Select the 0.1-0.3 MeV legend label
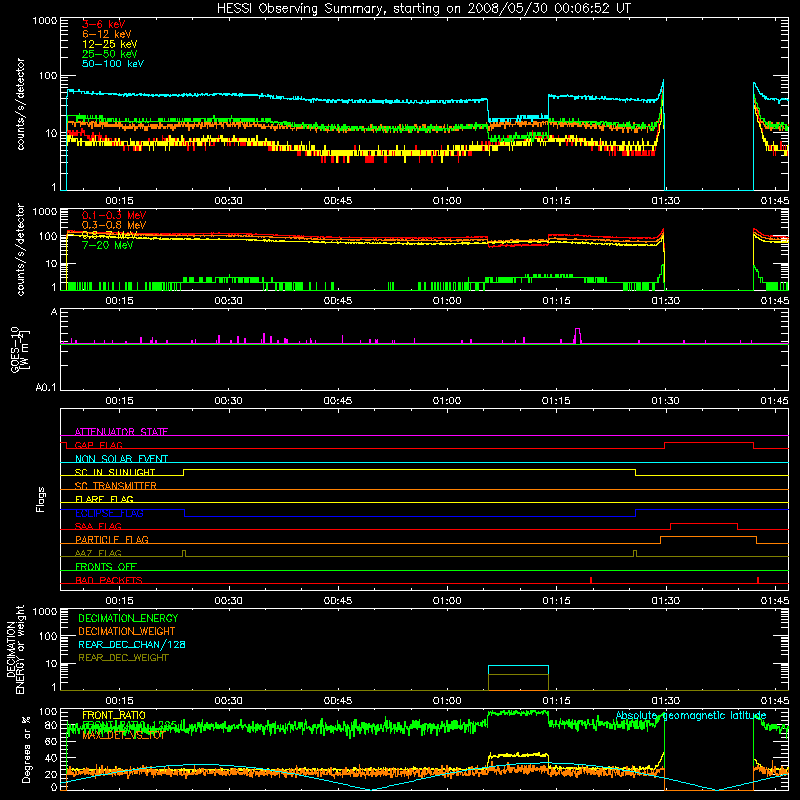 pos(114,215)
